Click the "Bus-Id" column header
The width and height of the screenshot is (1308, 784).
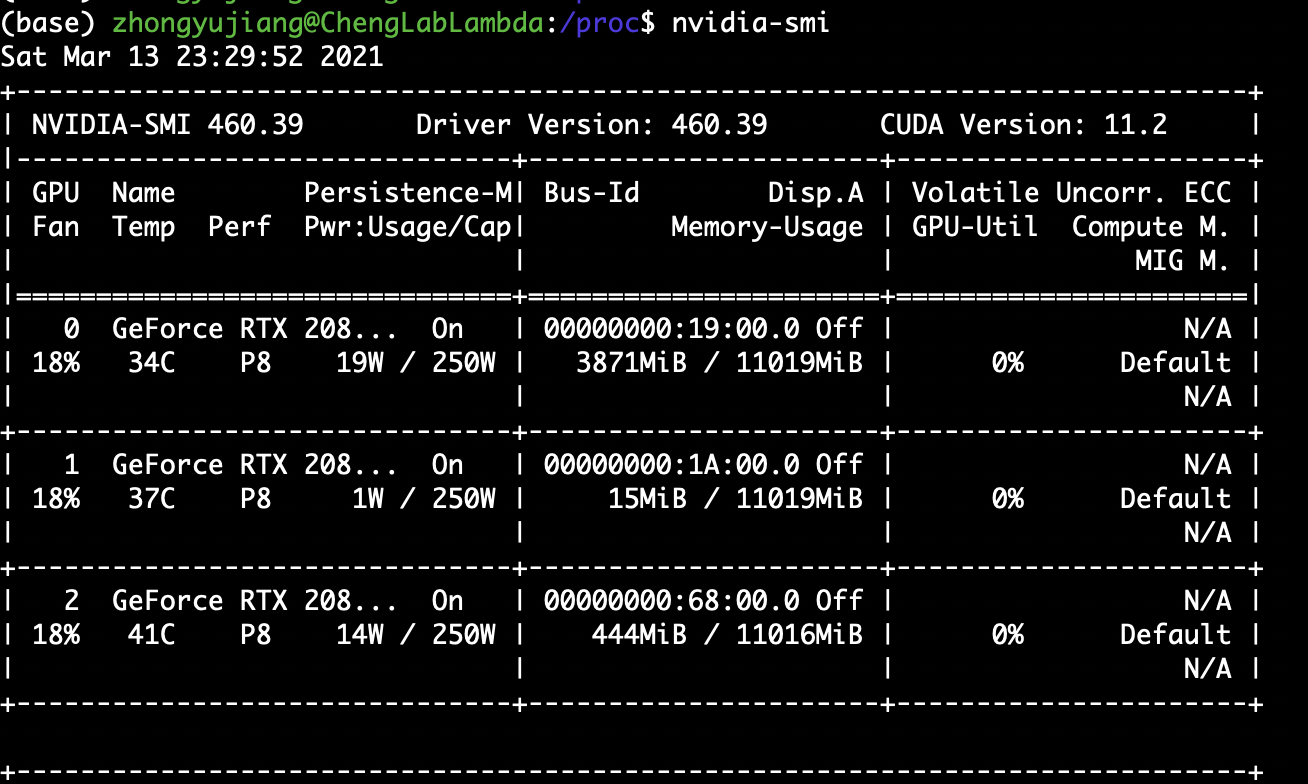click(x=592, y=192)
